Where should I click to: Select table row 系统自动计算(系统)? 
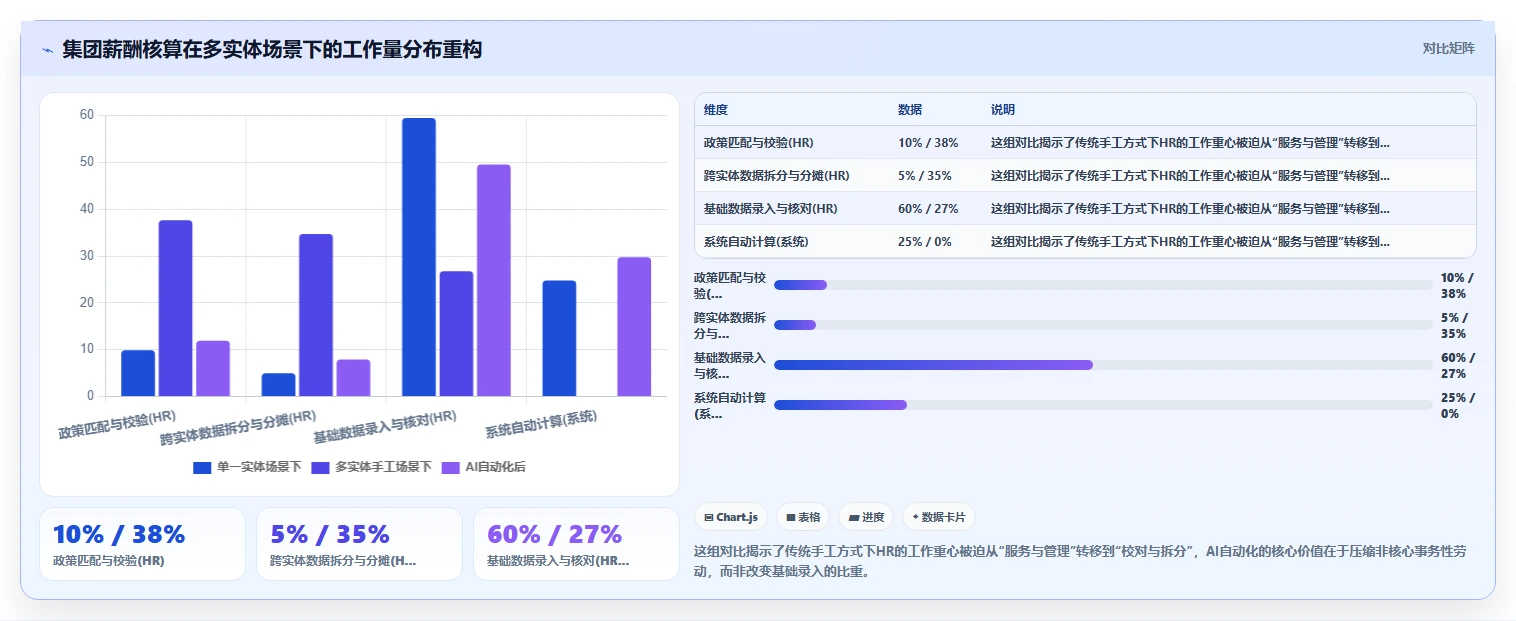point(1085,242)
